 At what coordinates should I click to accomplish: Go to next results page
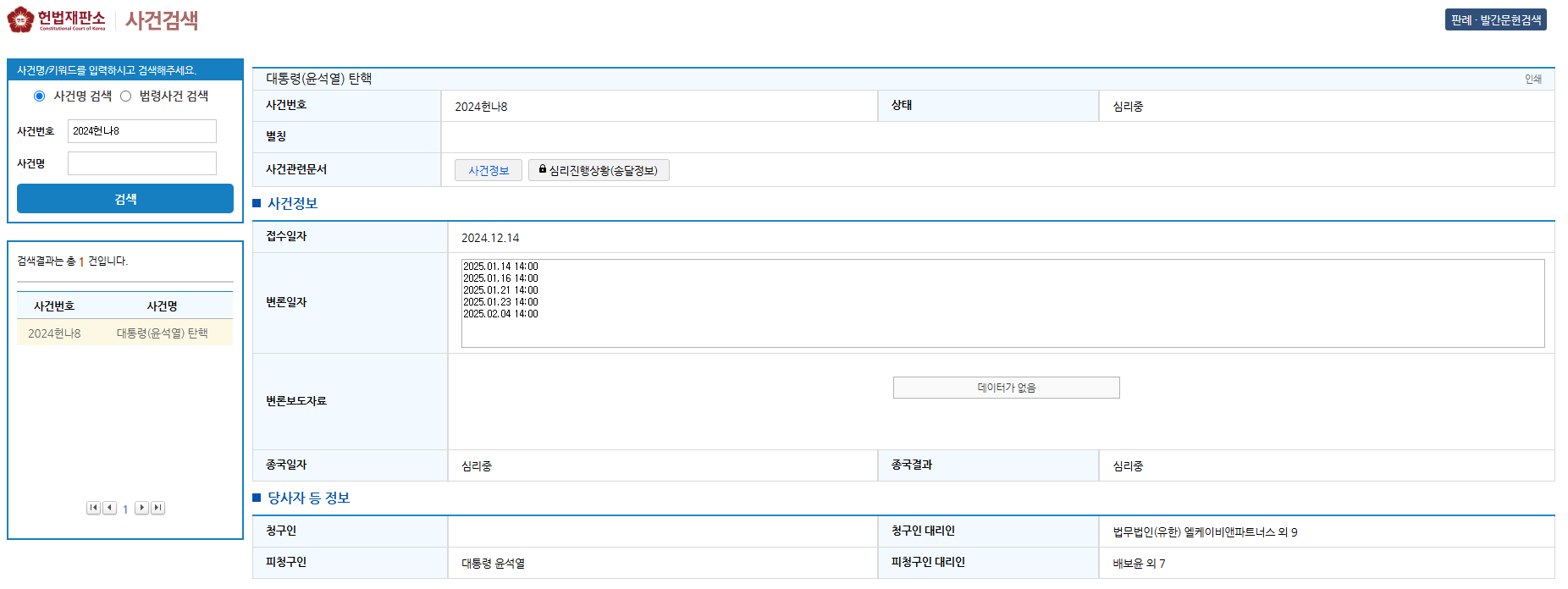tap(141, 508)
